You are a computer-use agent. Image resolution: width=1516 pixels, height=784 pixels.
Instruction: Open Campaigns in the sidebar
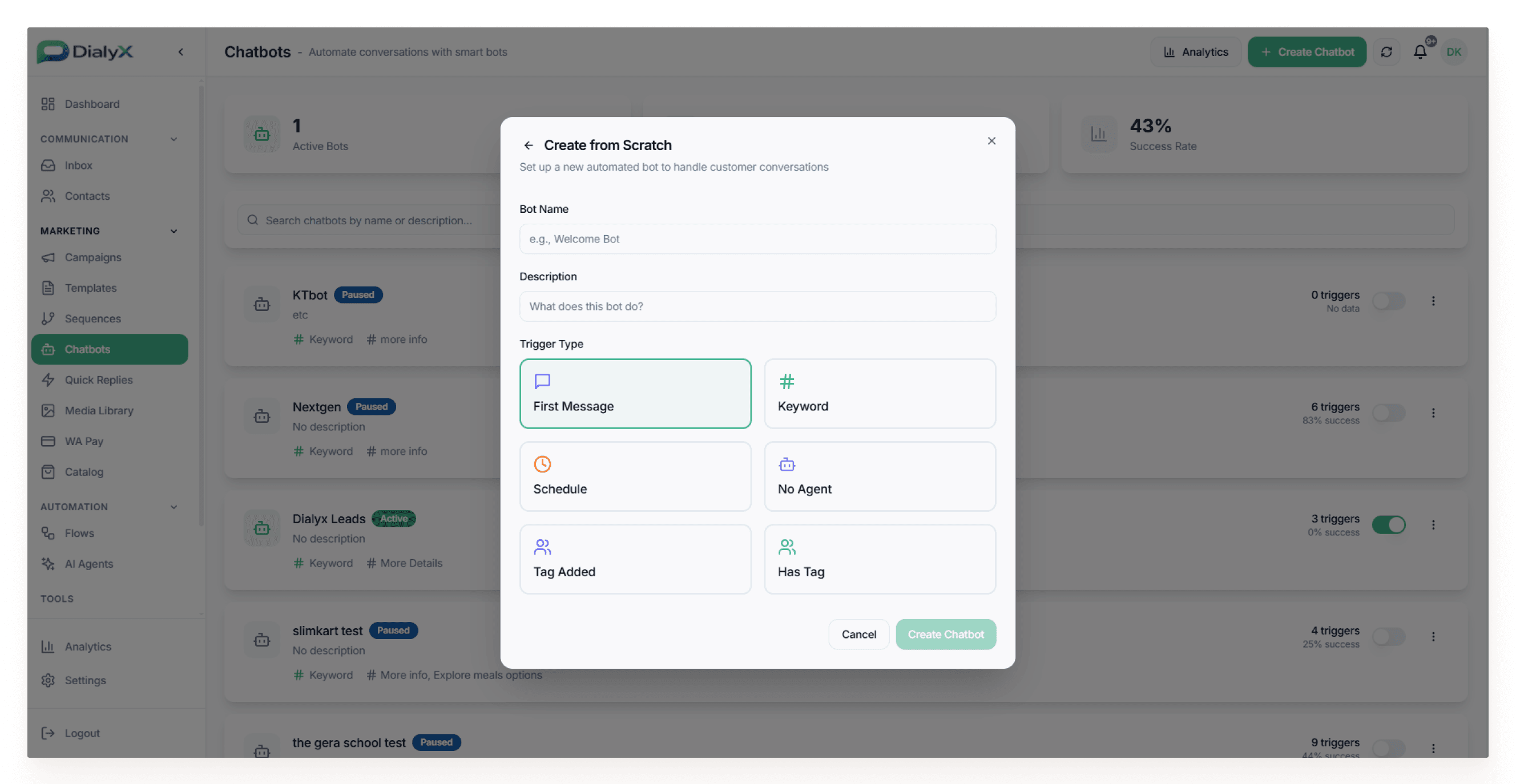coord(110,257)
